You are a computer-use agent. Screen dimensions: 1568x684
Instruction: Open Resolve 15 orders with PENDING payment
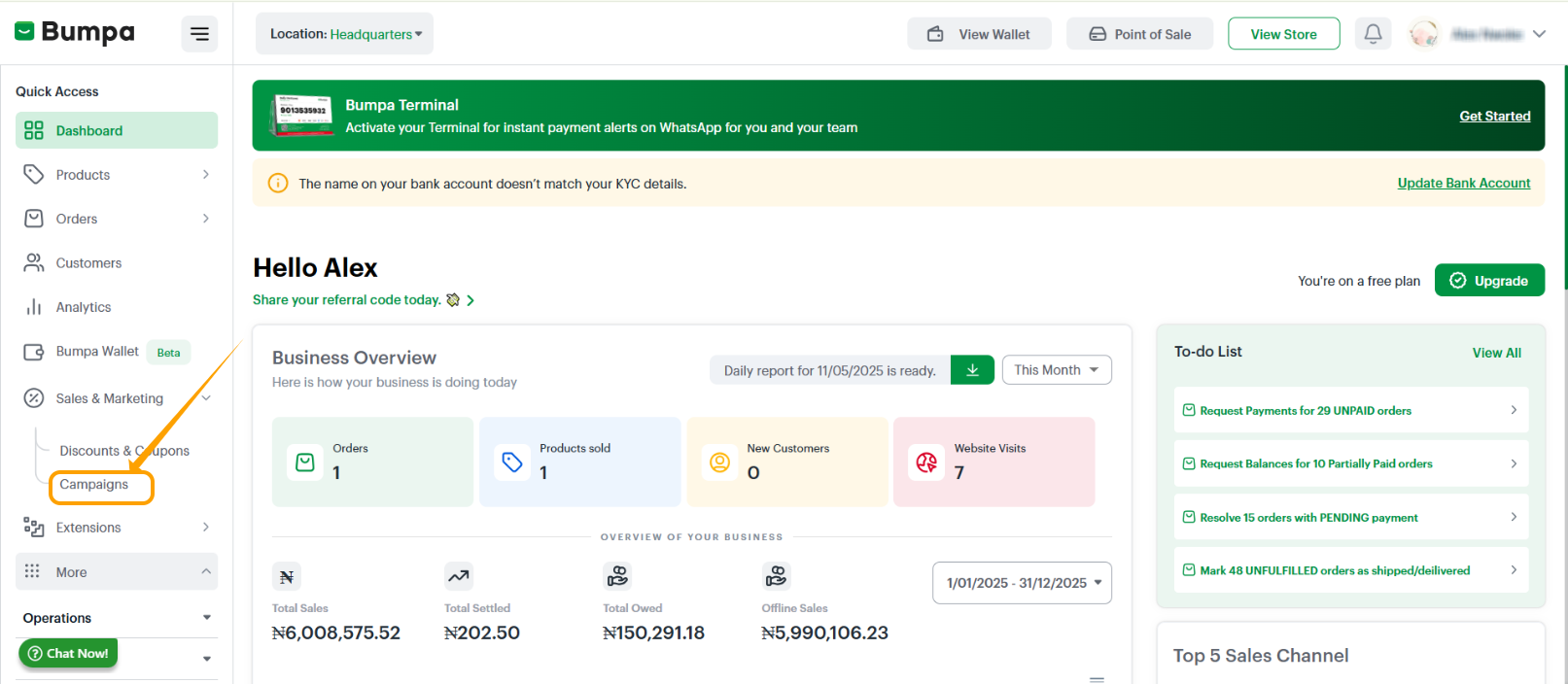coord(1351,518)
